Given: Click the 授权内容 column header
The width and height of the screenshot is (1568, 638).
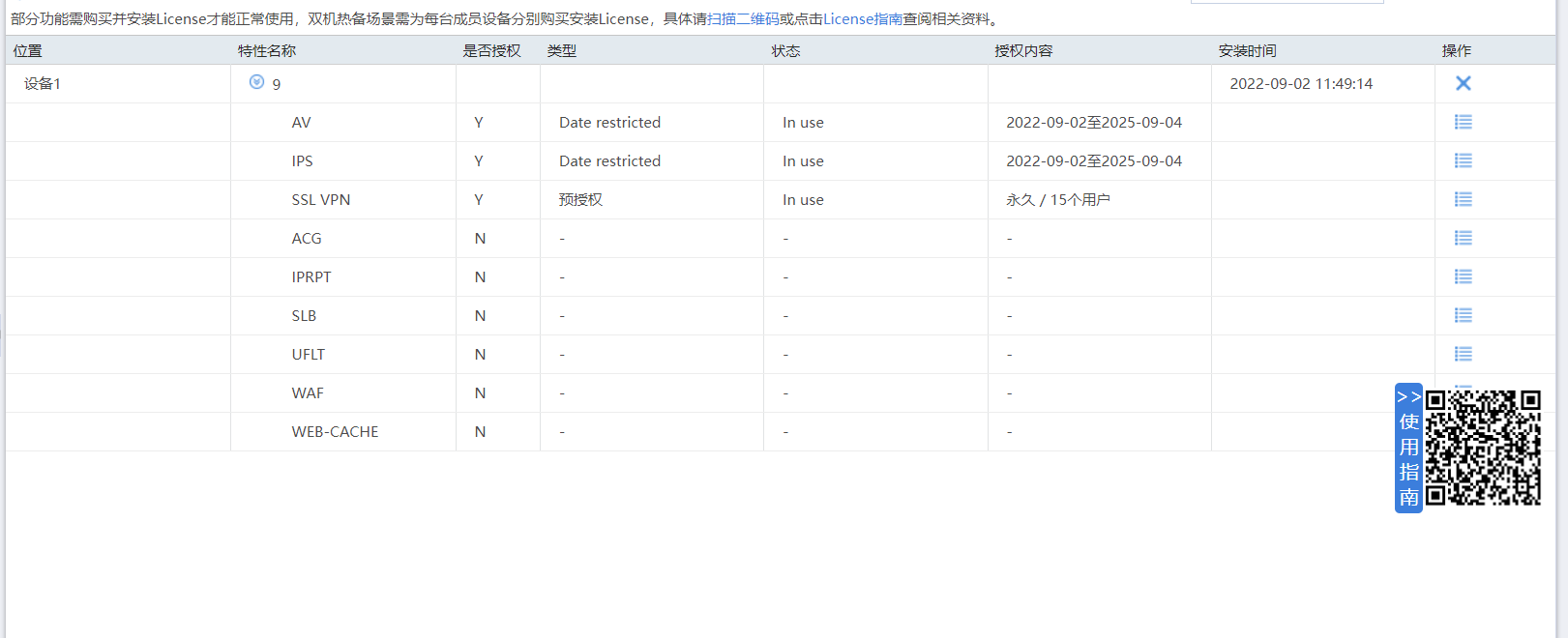Looking at the screenshot, I should [x=1023, y=50].
